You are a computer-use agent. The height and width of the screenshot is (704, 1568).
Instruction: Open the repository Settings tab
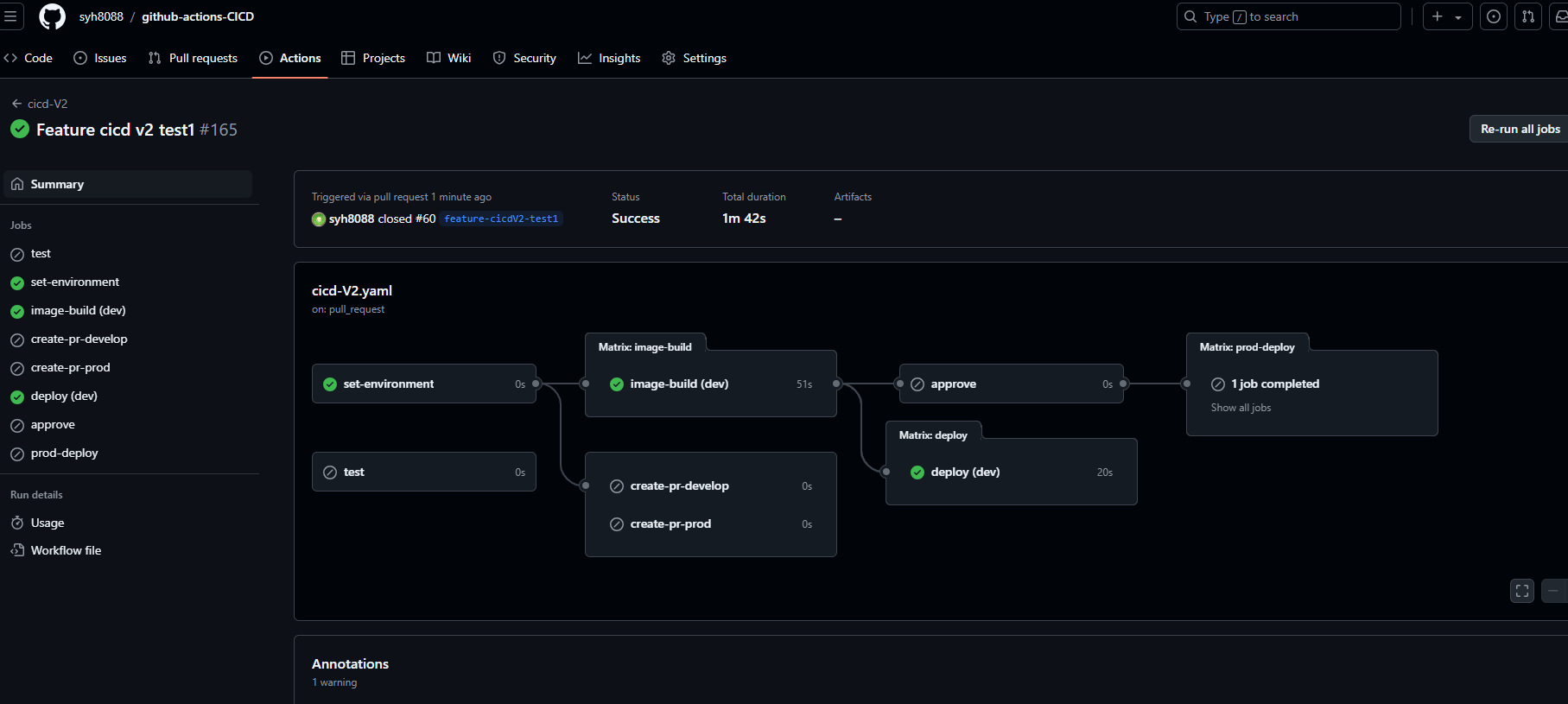(x=695, y=58)
